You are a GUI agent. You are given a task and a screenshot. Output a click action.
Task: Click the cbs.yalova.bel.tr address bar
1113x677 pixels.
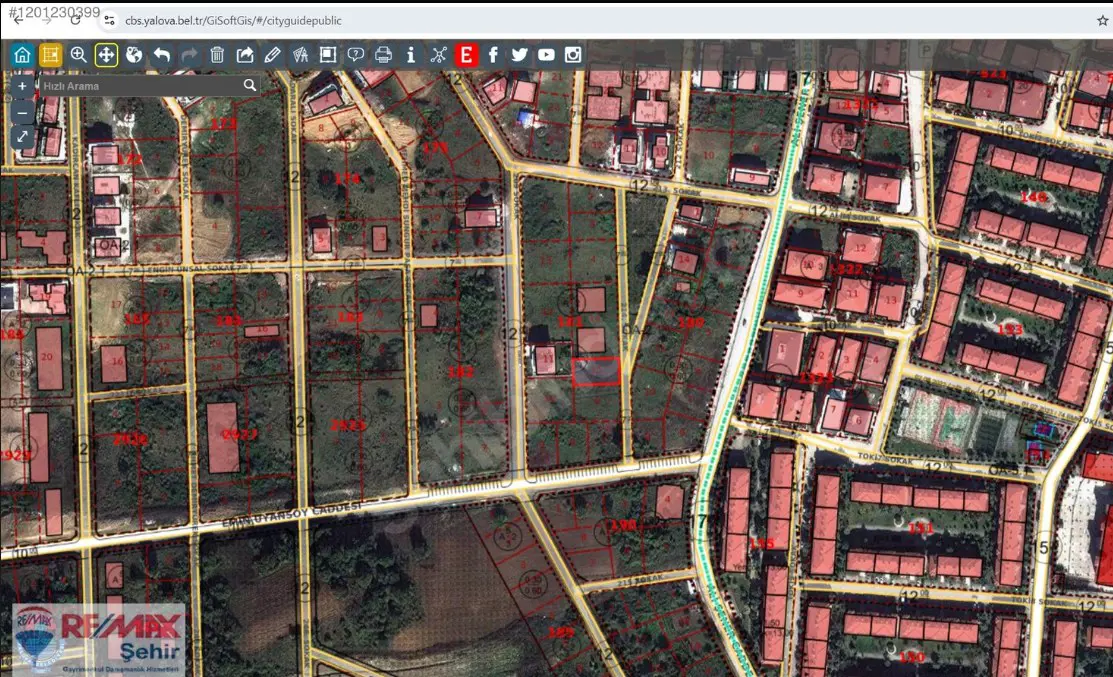point(234,21)
